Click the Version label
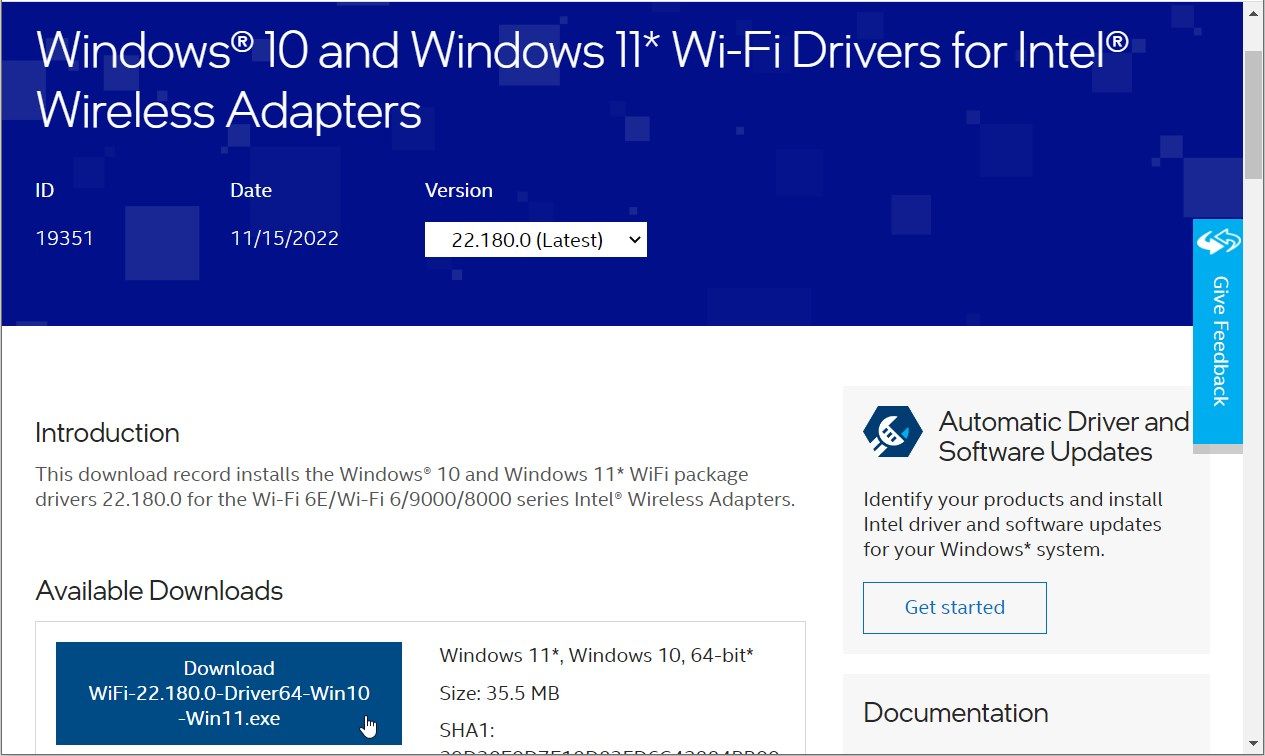 [x=459, y=190]
